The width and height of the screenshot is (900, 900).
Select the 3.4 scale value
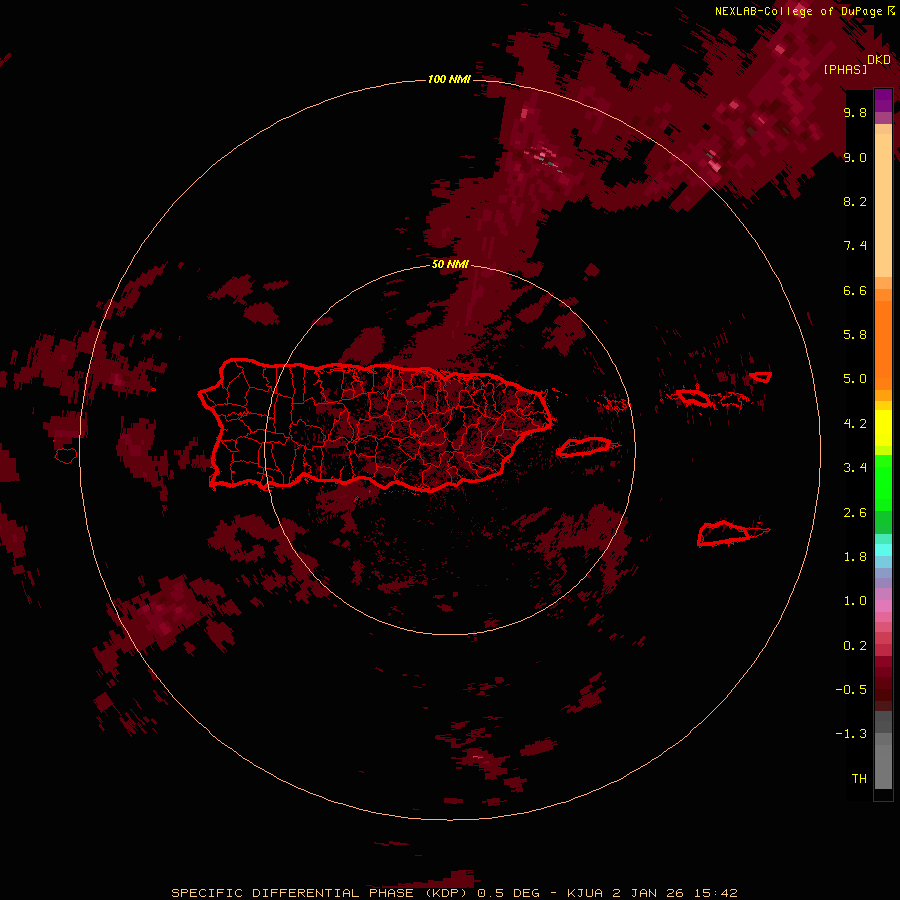pos(855,468)
